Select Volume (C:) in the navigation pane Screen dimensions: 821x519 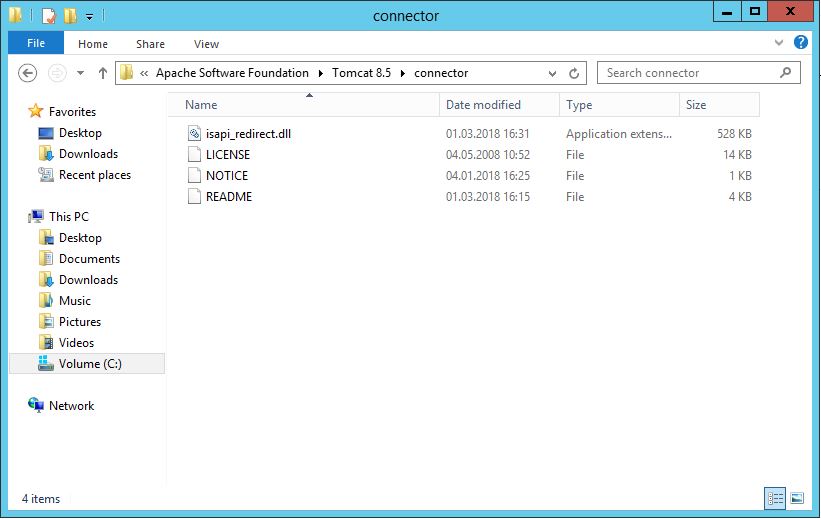pyautogui.click(x=90, y=364)
